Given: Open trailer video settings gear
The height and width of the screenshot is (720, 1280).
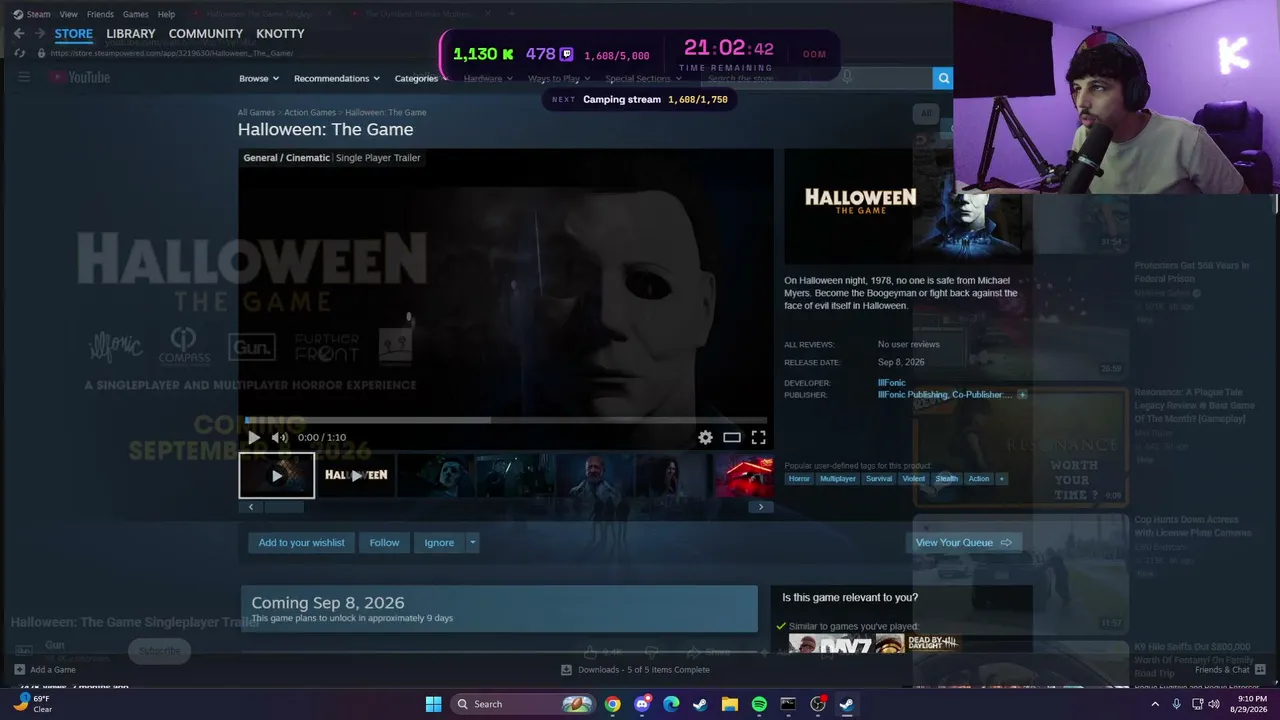Looking at the screenshot, I should [x=705, y=437].
